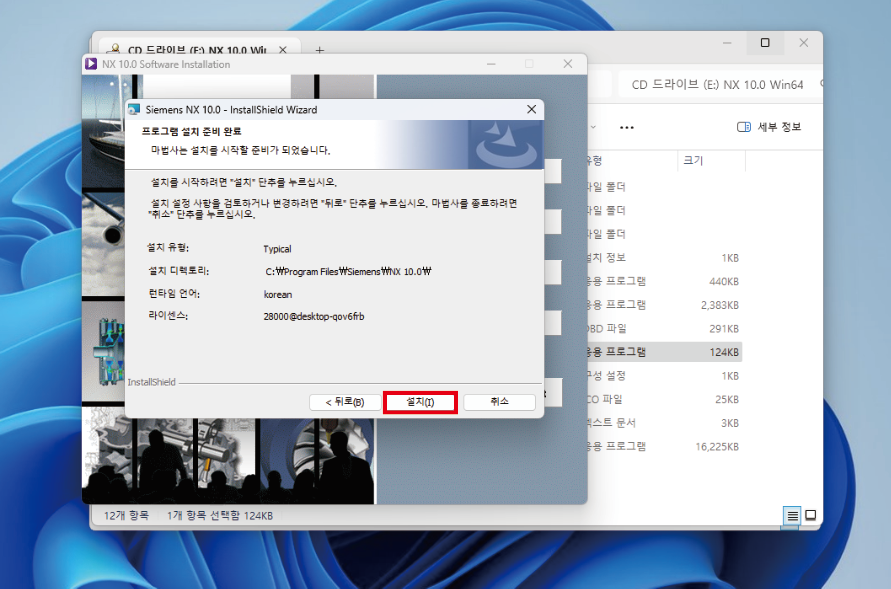
Task: Click the license value 28000@desktop-qov6frb
Action: 314,316
